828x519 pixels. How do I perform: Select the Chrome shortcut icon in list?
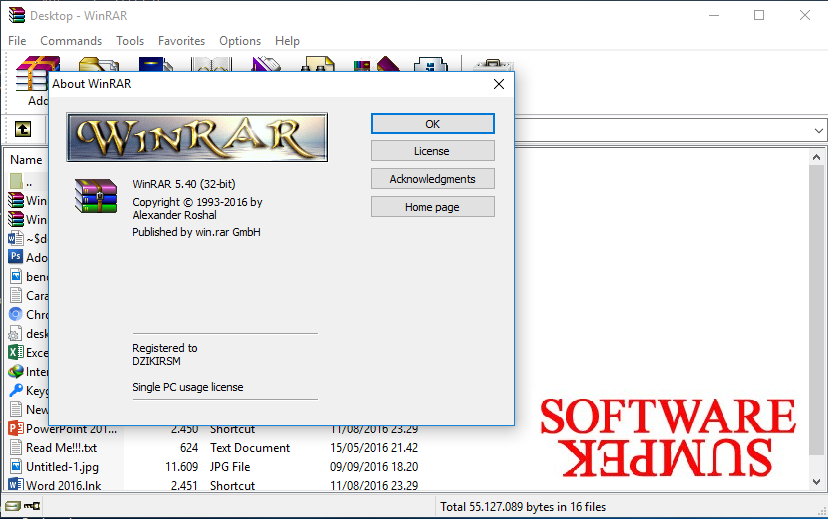(15, 314)
